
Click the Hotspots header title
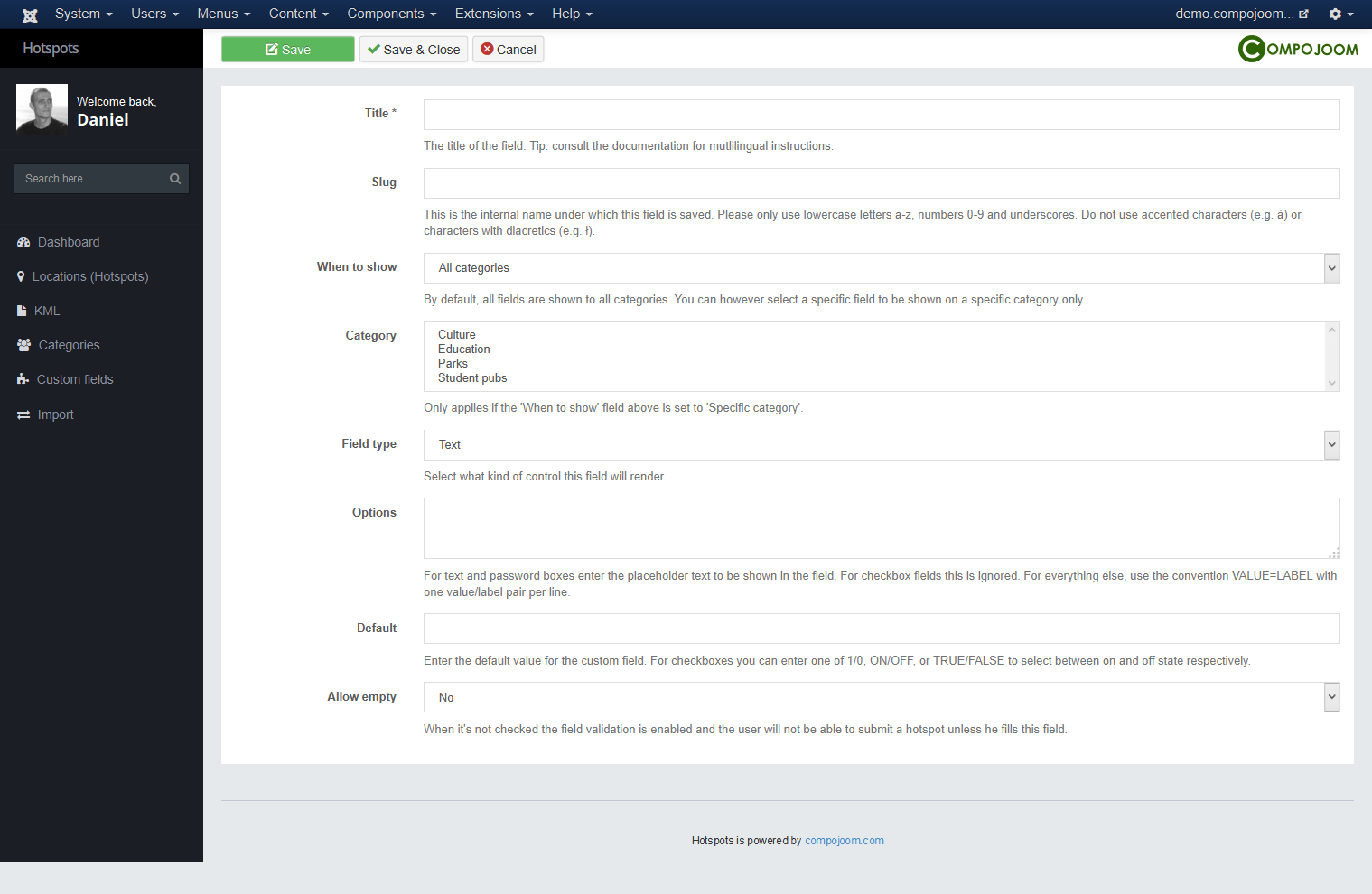[51, 48]
